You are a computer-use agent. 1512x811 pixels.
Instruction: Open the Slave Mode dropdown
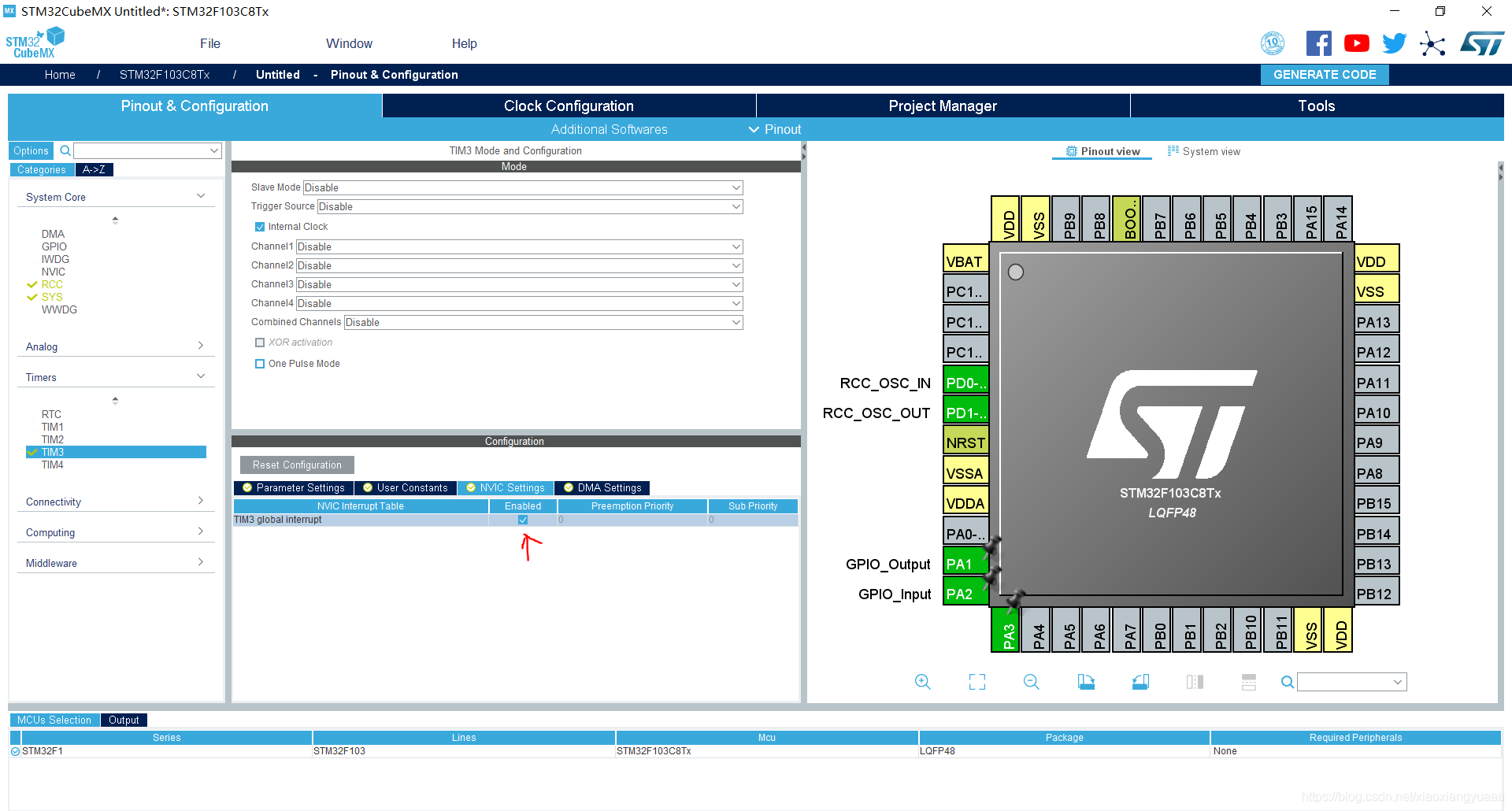pos(523,187)
